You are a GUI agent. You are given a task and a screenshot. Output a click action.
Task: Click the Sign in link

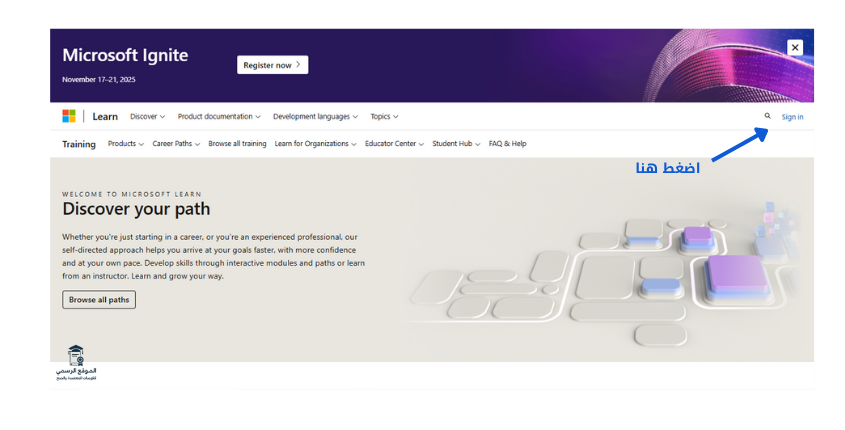(x=792, y=117)
